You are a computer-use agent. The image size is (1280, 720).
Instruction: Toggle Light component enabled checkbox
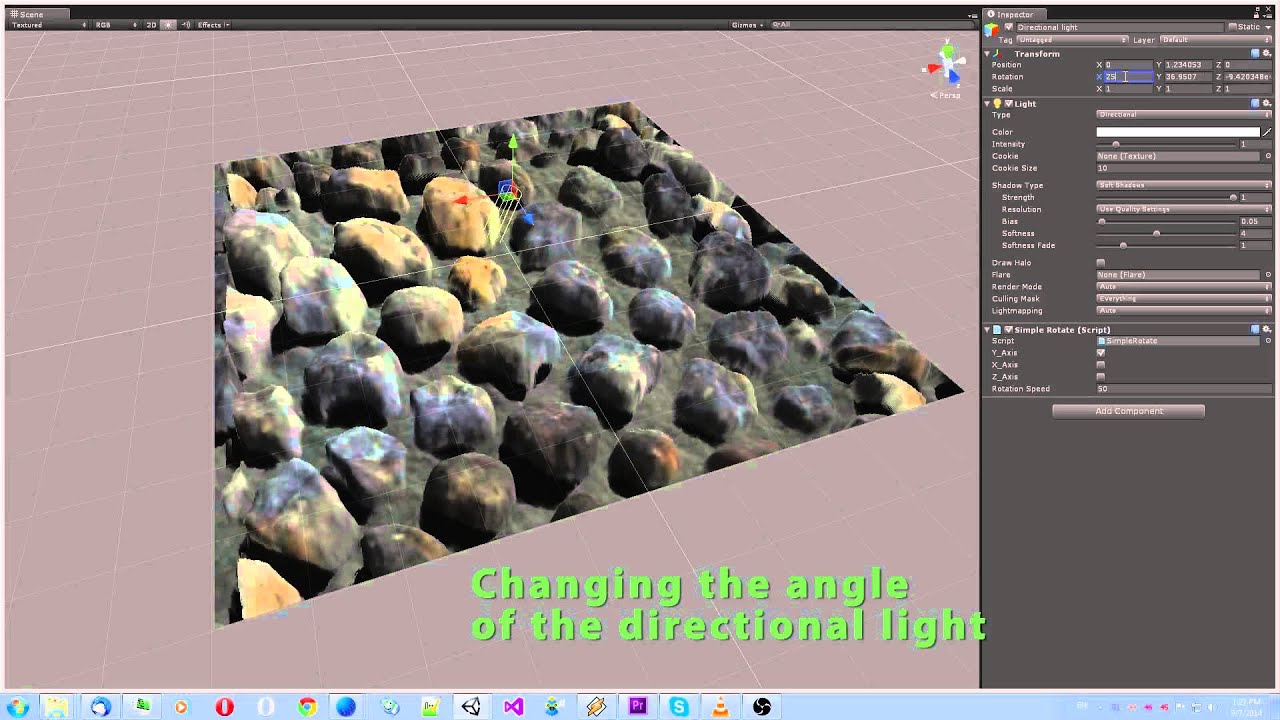click(x=1009, y=103)
